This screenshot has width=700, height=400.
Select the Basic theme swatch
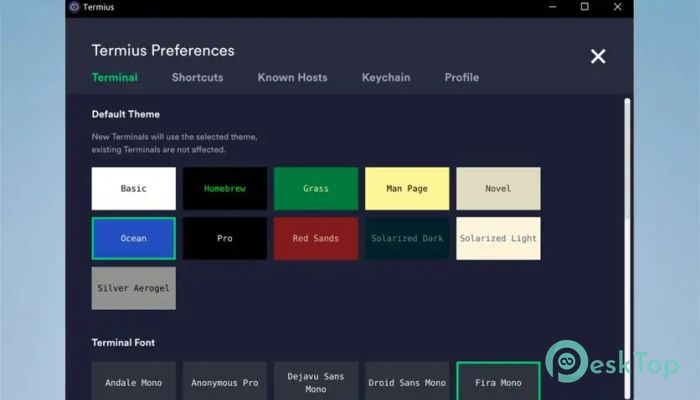tap(133, 188)
